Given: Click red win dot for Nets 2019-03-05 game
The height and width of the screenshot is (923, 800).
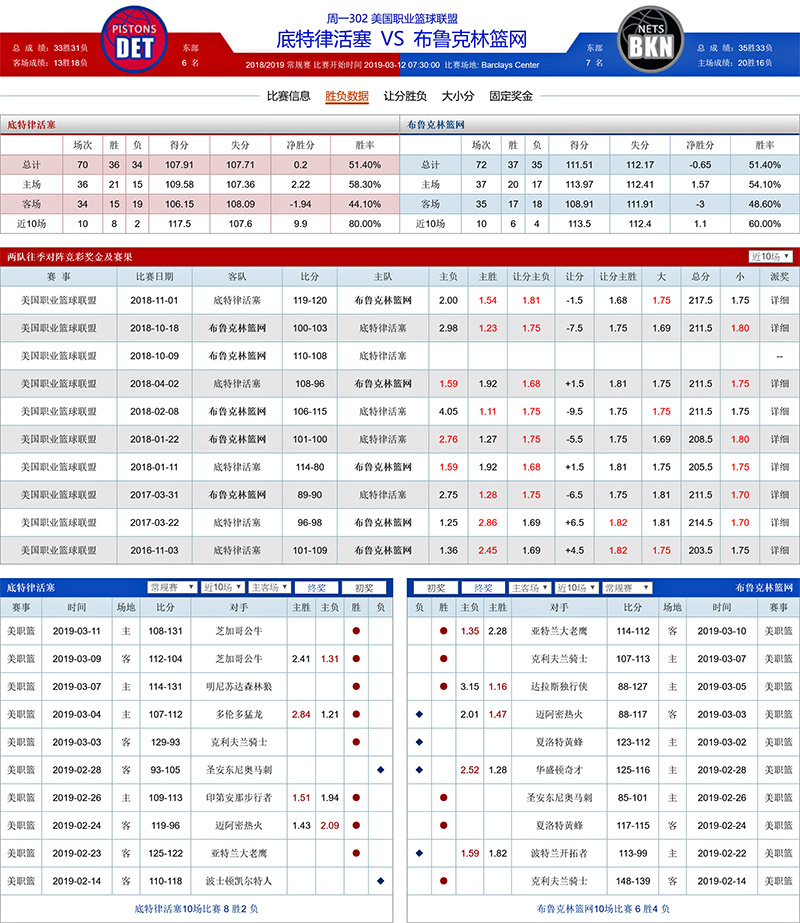Looking at the screenshot, I should (443, 686).
